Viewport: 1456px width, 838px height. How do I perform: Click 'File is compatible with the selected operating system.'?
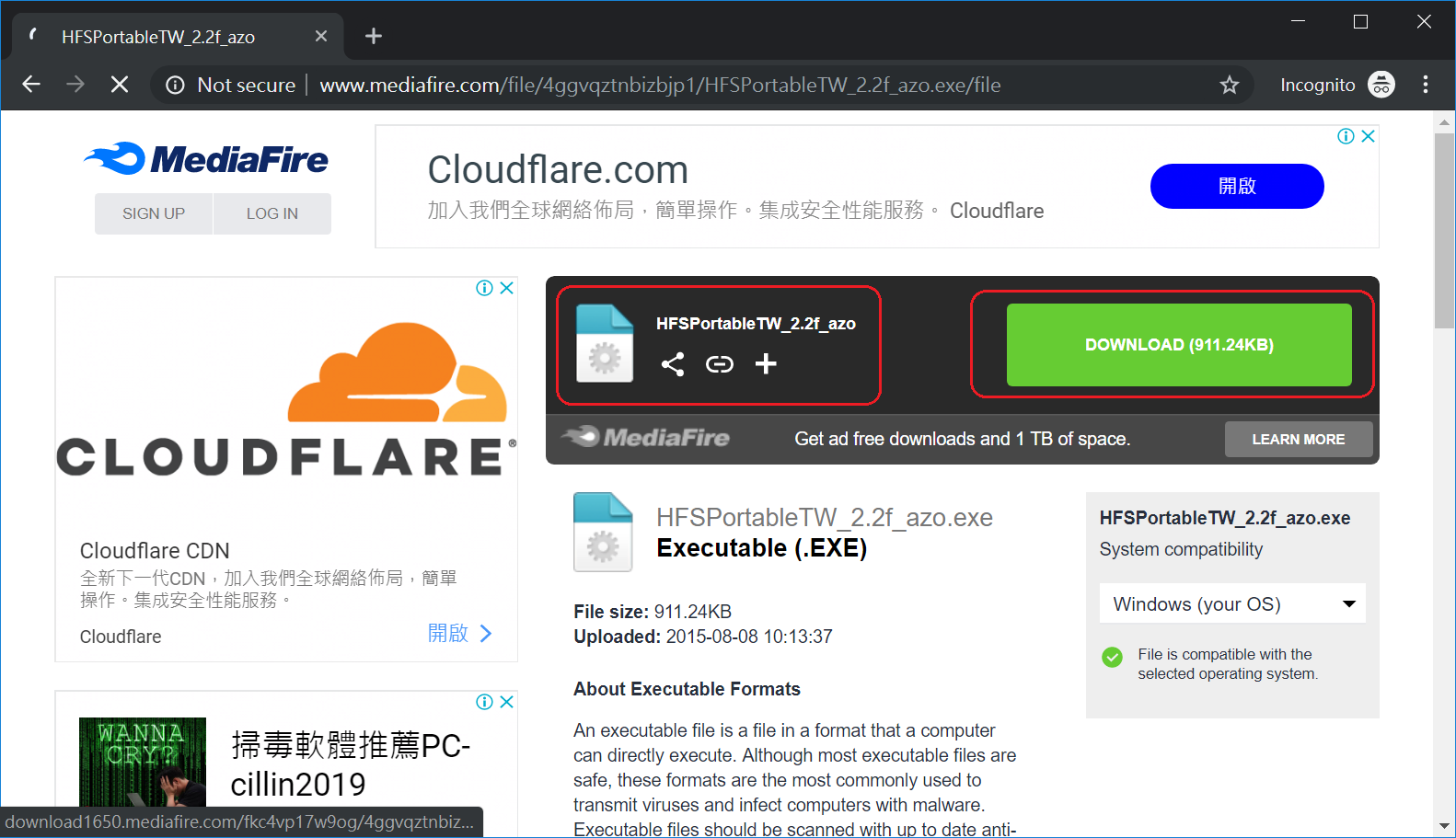[x=1228, y=664]
